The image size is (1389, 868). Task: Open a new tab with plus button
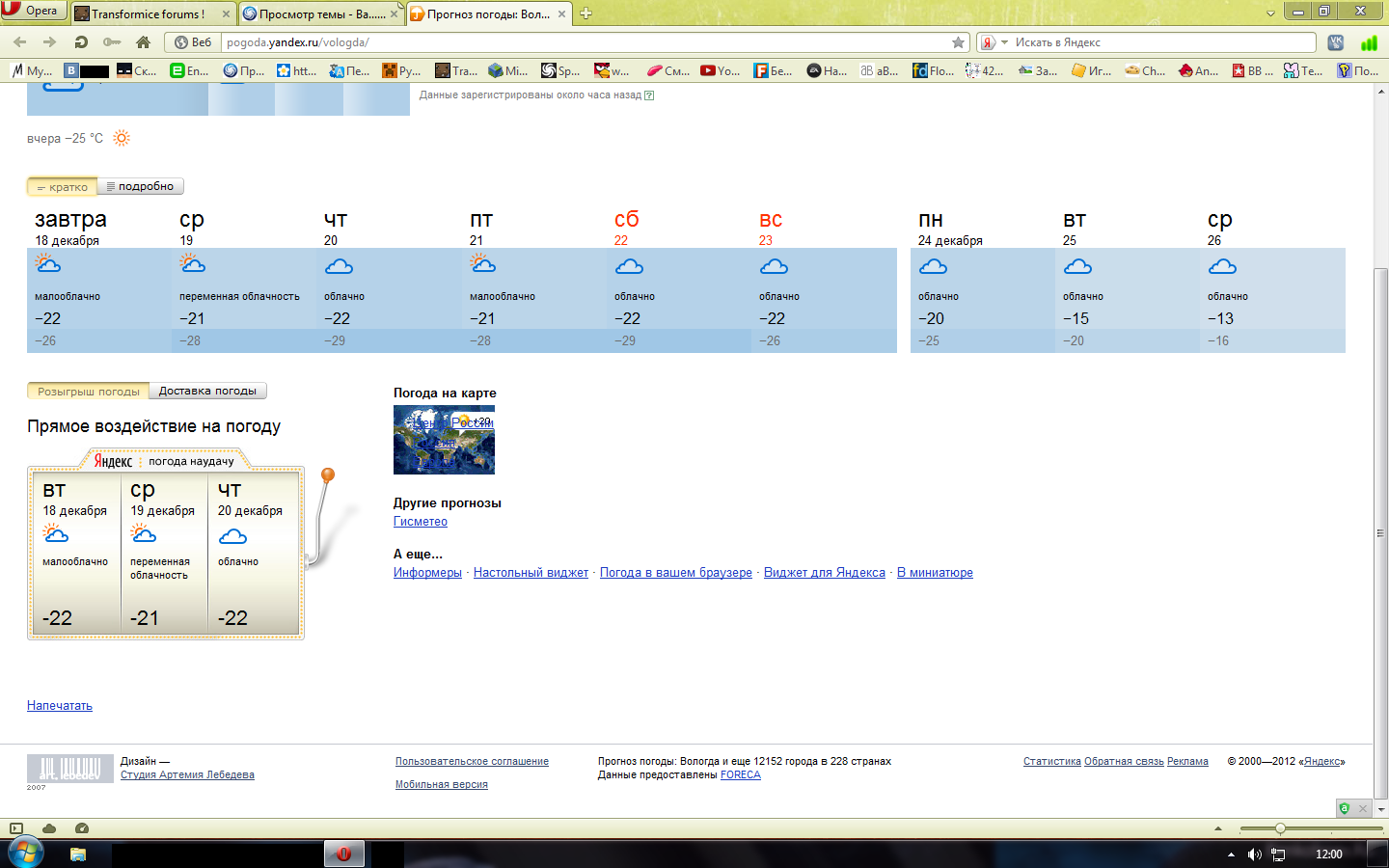[x=586, y=14]
